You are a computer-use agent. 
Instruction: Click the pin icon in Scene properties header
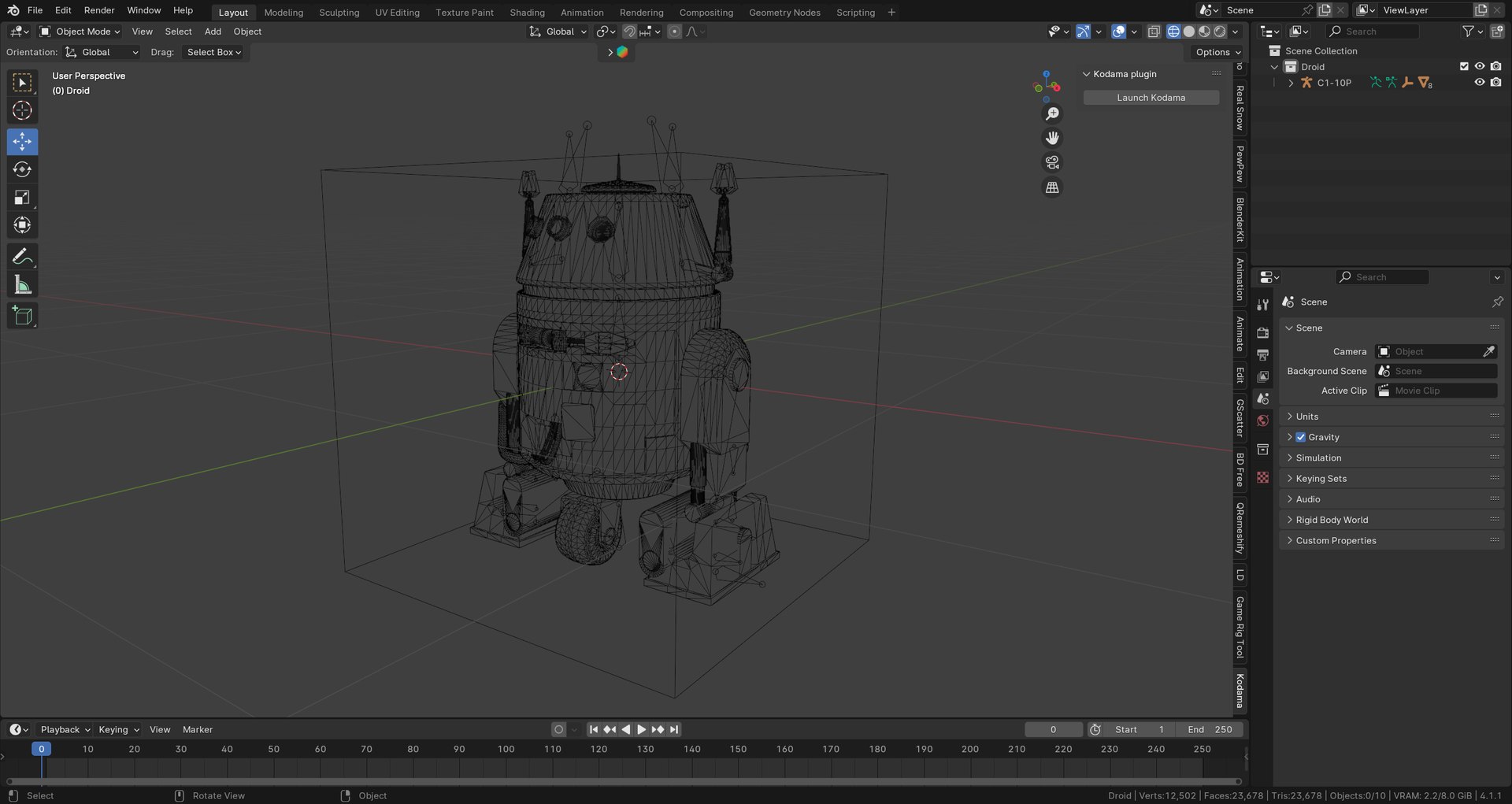[1497, 302]
